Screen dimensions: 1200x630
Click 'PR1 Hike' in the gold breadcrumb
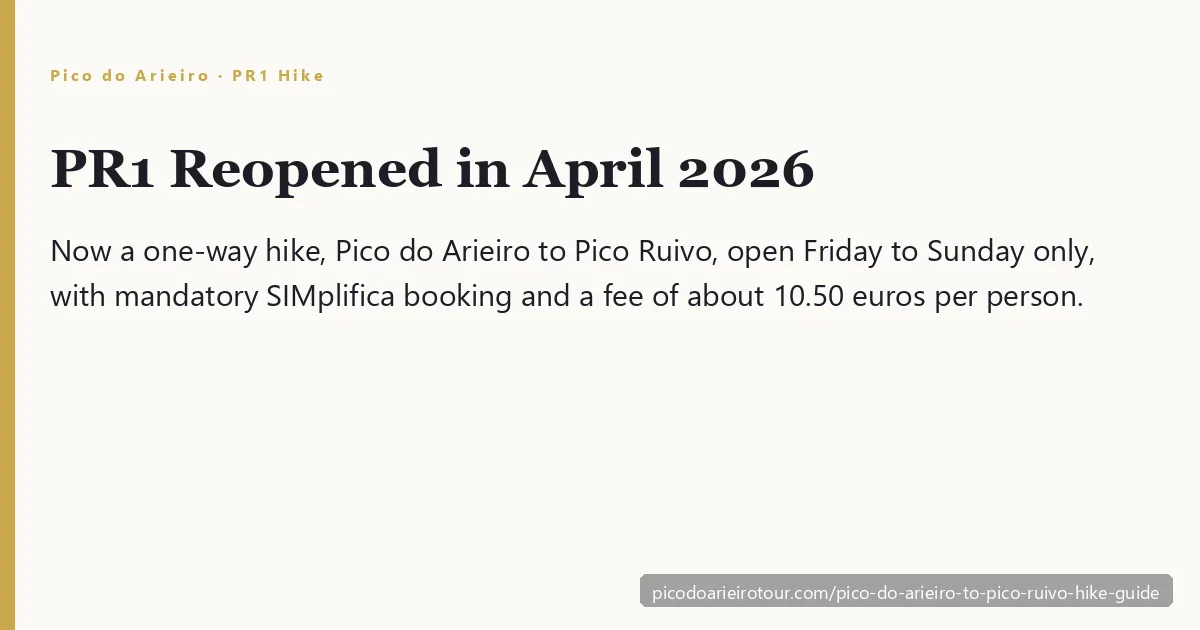(x=278, y=75)
